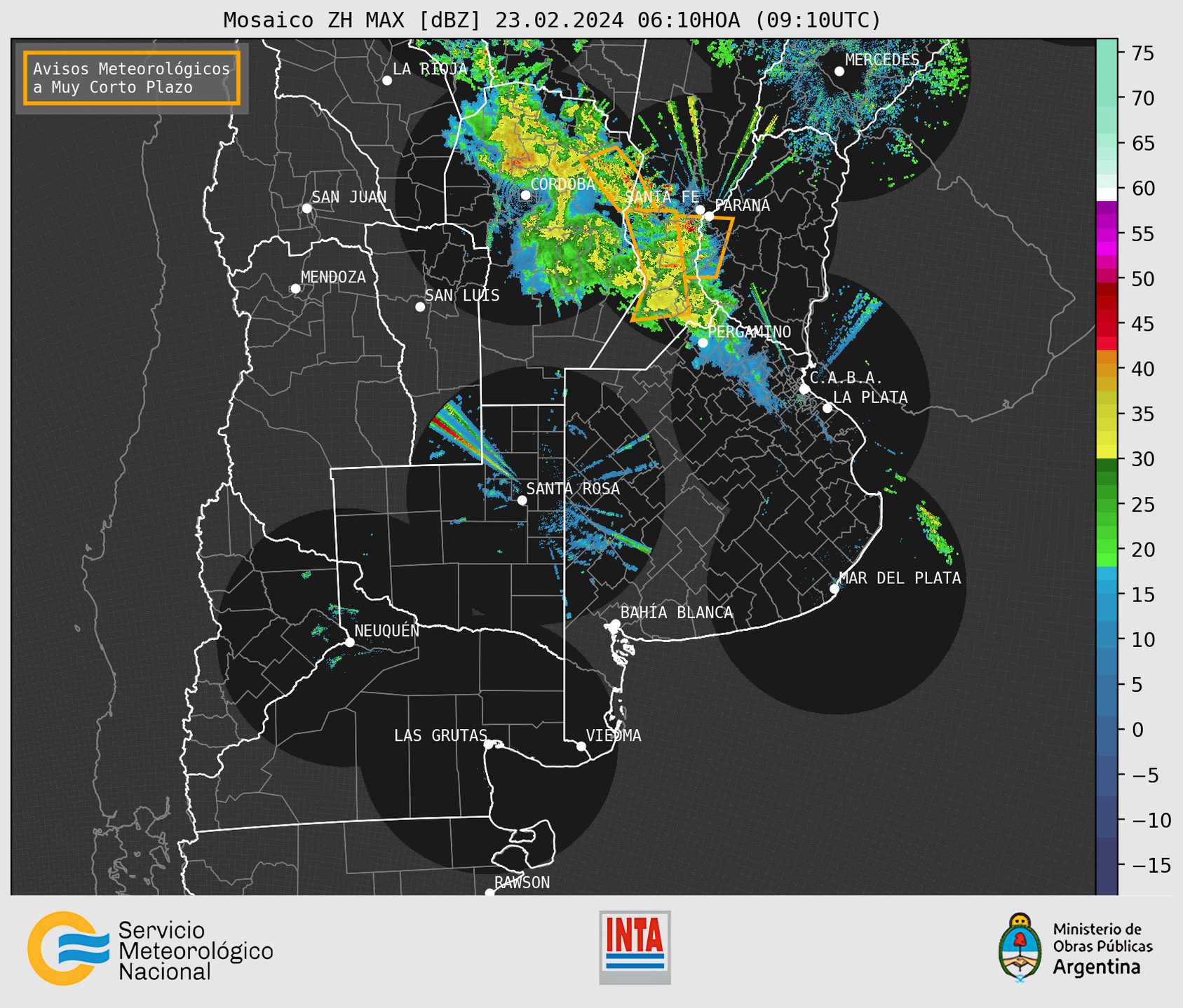Click the Santa Fe city marker dot
The width and height of the screenshot is (1183, 1008).
(x=700, y=210)
